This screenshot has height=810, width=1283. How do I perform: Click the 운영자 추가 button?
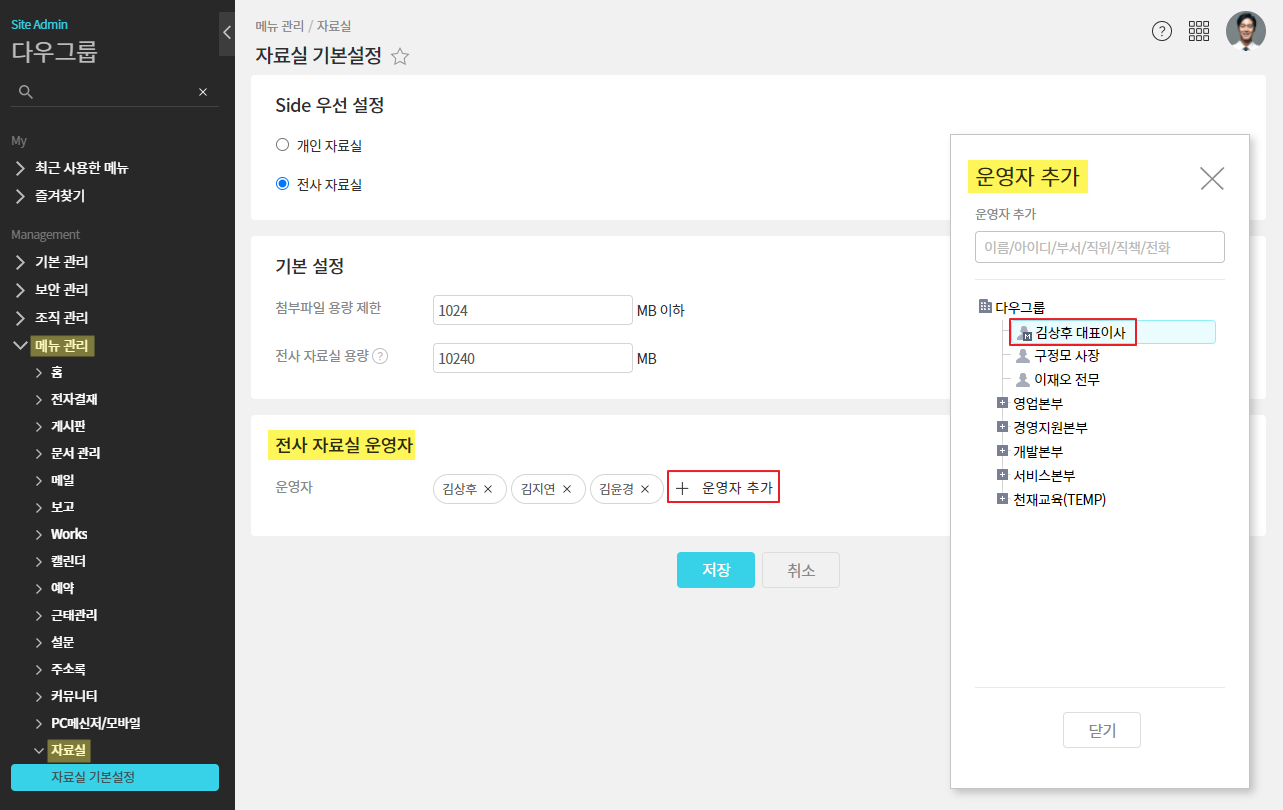[x=723, y=488]
